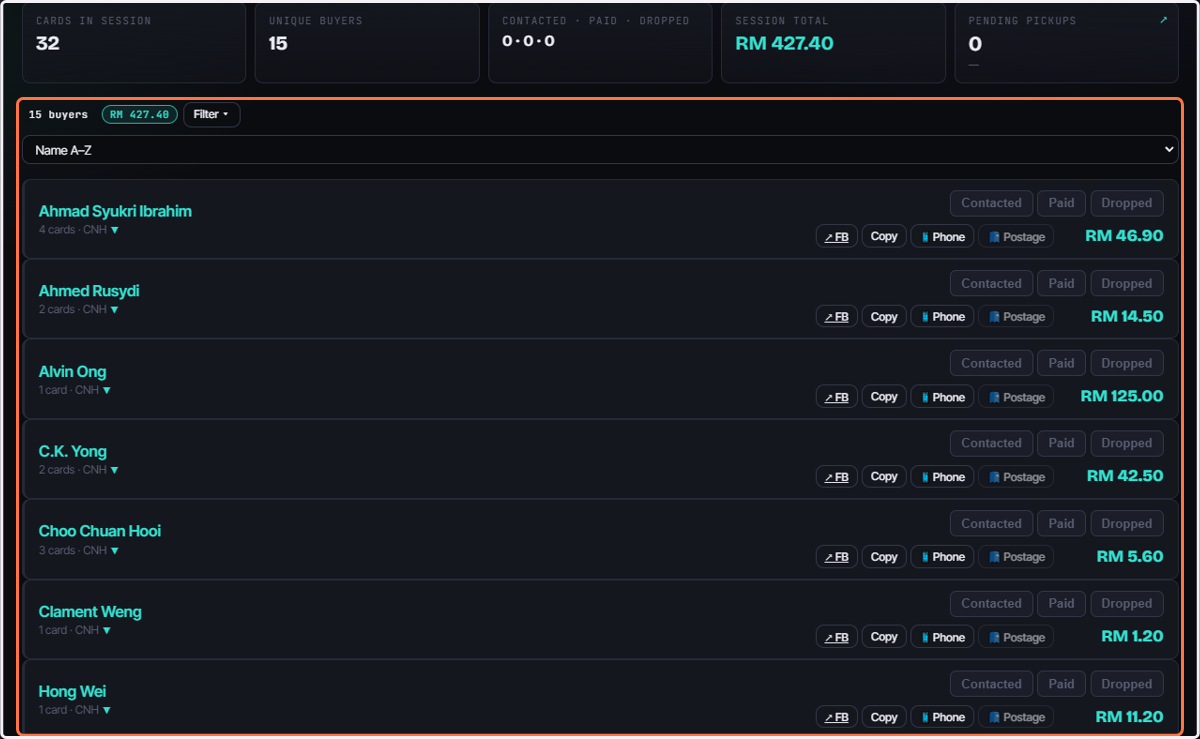Mark Clament Weng as Paid
The height and width of the screenshot is (739, 1200).
(1061, 604)
